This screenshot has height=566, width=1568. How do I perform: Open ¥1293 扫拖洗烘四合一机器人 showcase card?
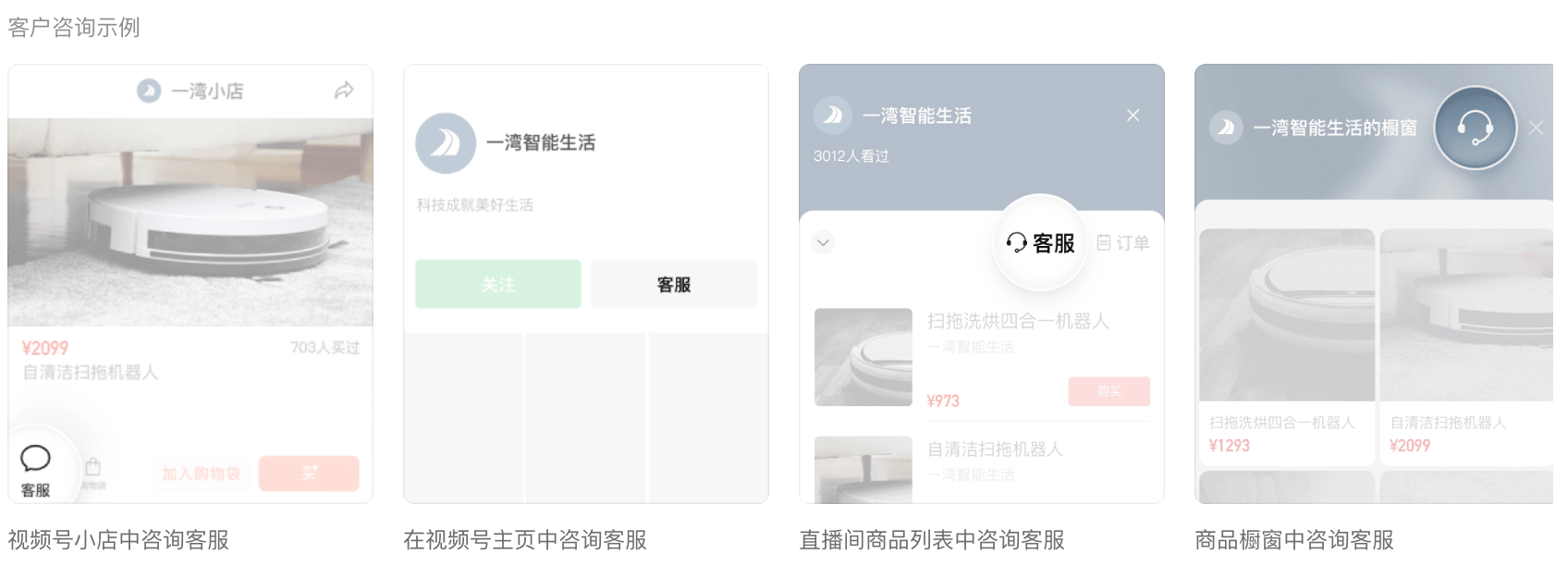(x=1285, y=342)
